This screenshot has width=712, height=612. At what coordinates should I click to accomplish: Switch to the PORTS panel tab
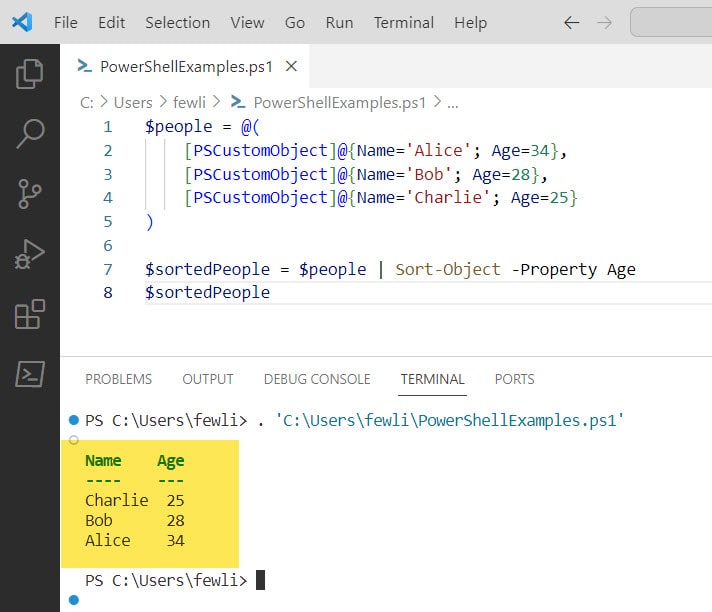point(514,379)
